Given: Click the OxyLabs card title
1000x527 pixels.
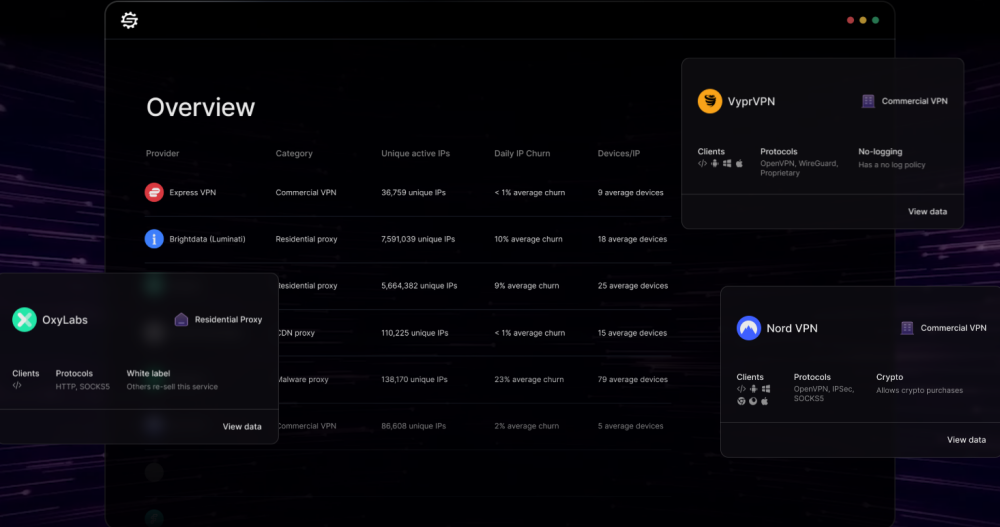Looking at the screenshot, I should pos(65,320).
